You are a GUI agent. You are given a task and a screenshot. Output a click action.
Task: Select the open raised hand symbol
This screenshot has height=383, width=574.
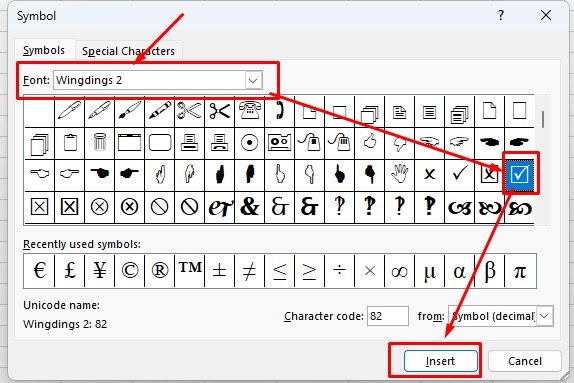(x=399, y=174)
